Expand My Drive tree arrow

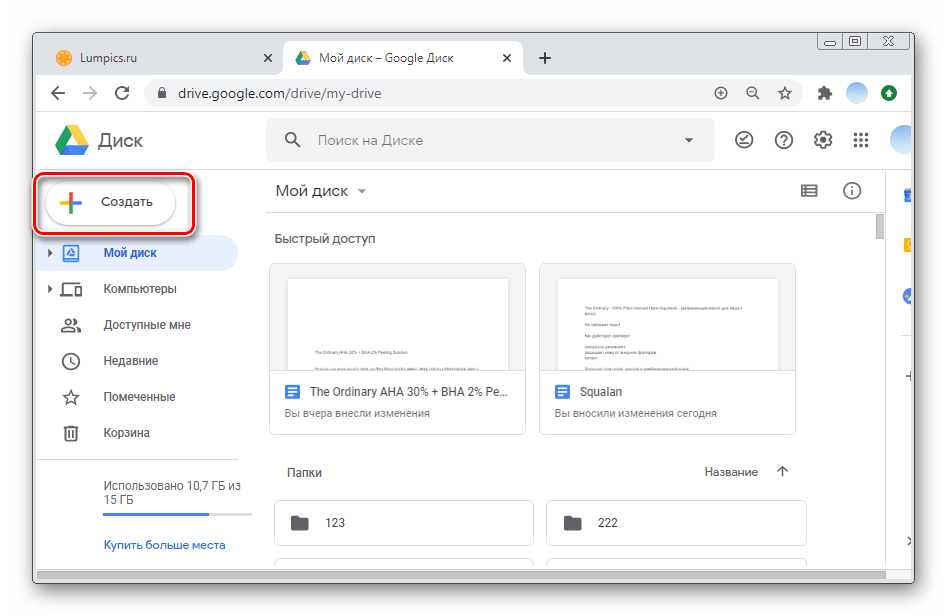[50, 254]
